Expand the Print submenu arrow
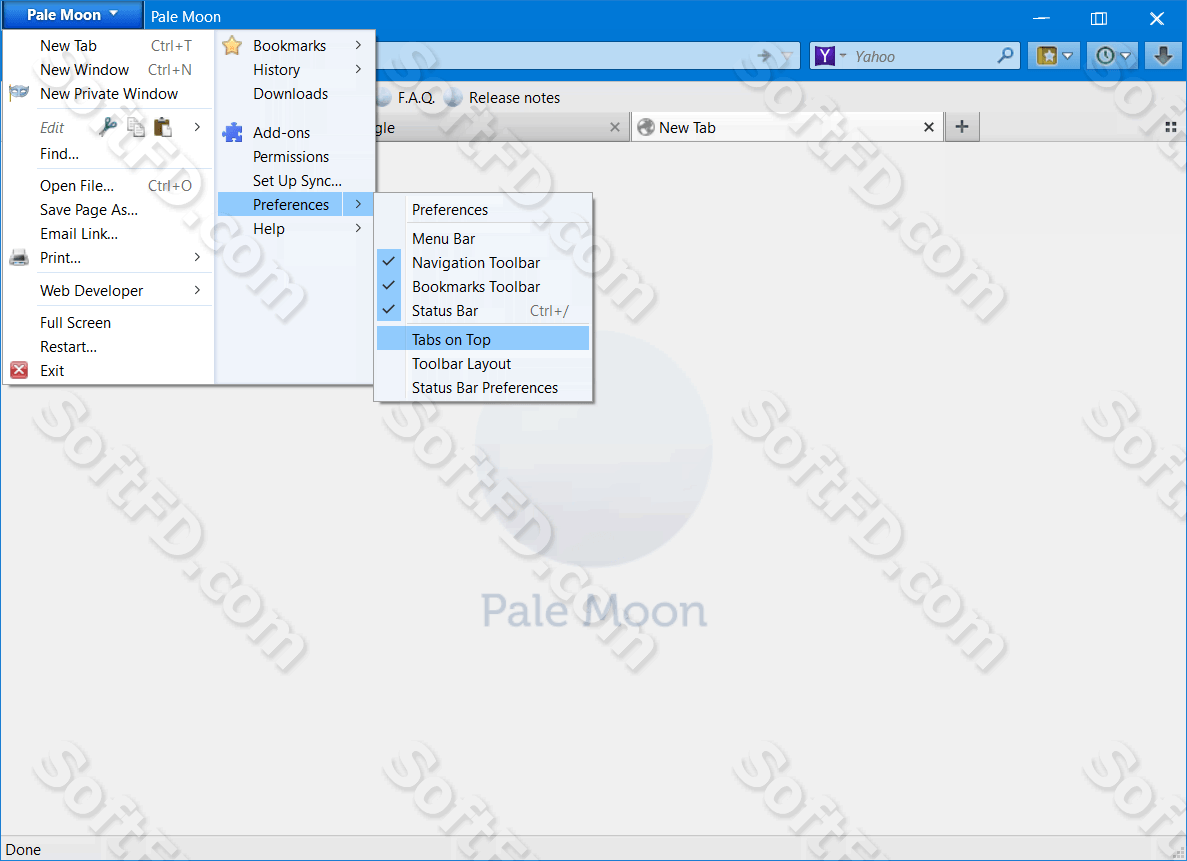The height and width of the screenshot is (861, 1187). pos(197,257)
